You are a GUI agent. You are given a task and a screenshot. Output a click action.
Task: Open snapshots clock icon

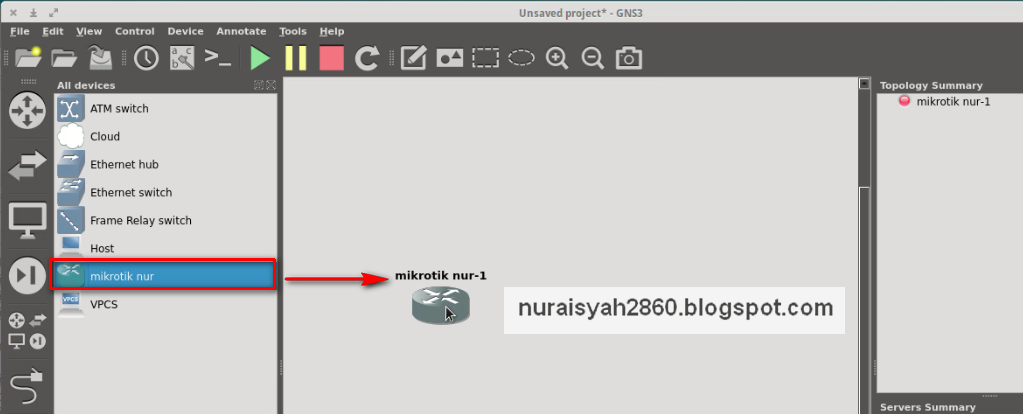click(x=146, y=58)
